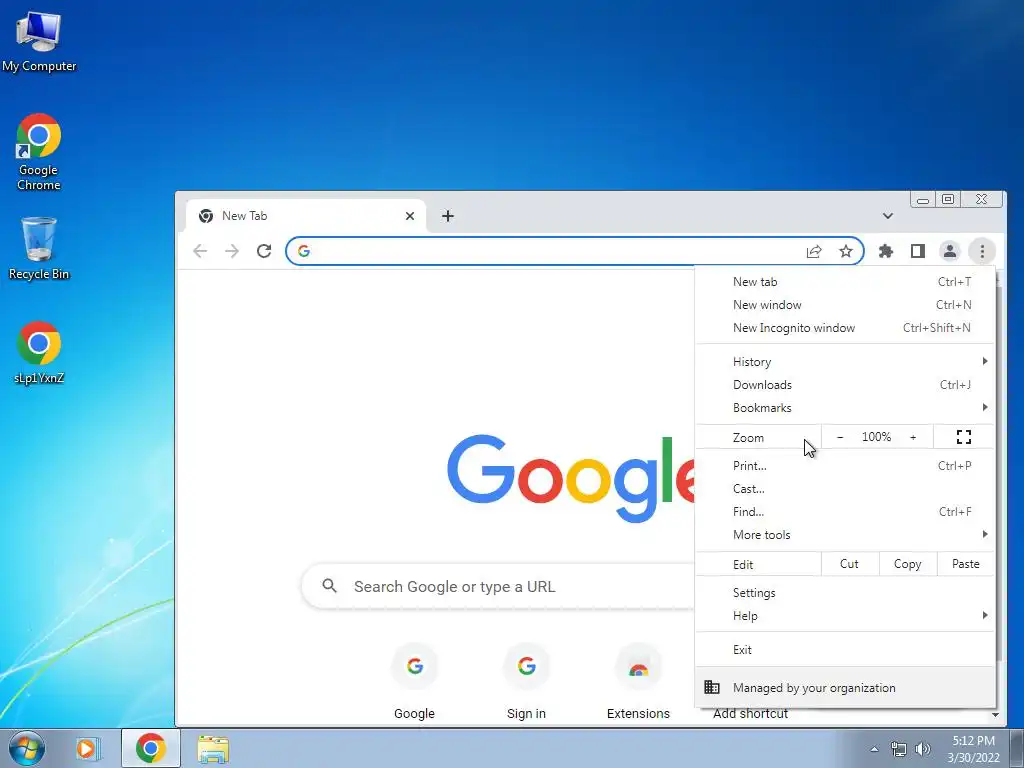Choose Print... from the menu
The image size is (1024, 768).
(x=846, y=466)
